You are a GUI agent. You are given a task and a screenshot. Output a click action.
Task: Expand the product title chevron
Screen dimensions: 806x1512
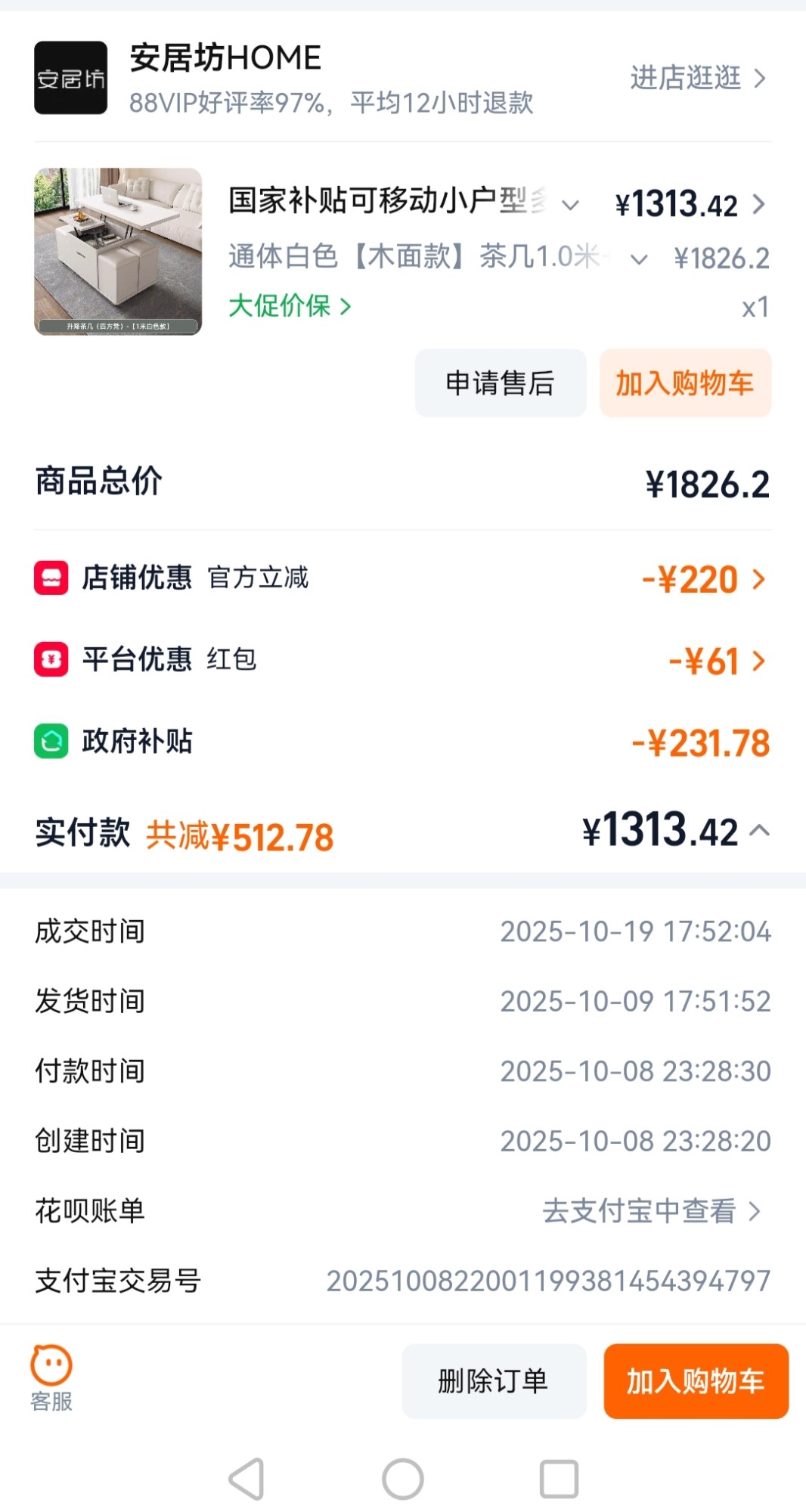[571, 204]
